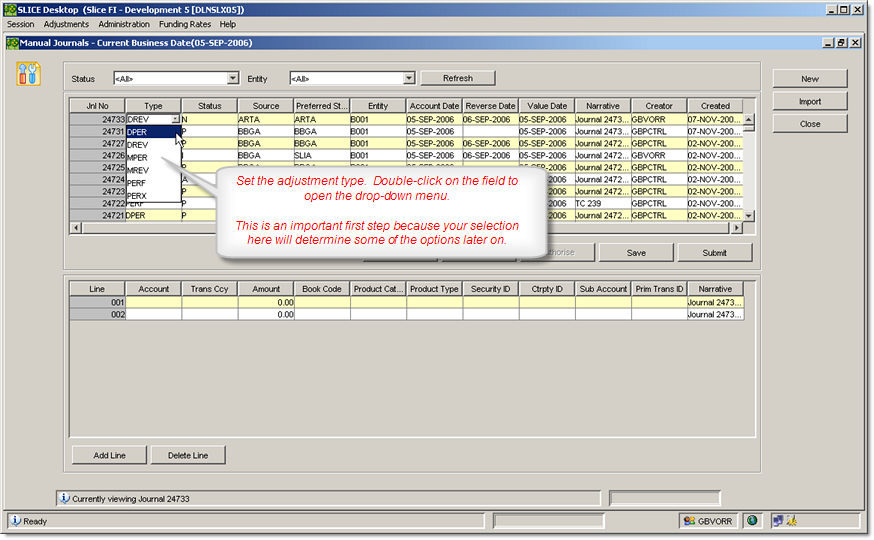Click the network computers icon in status bar
This screenshot has width=874, height=540.
776,521
